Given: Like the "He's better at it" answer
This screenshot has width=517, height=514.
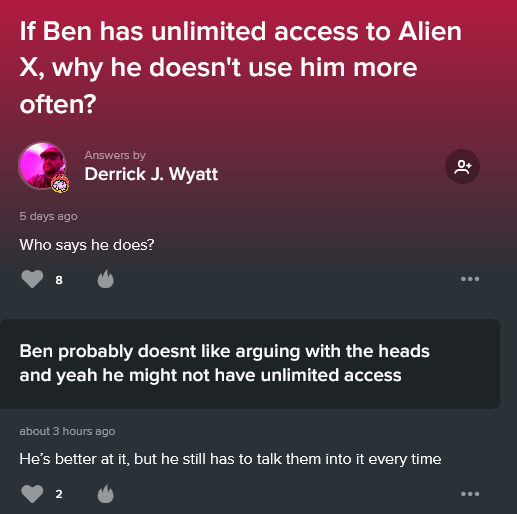Looking at the screenshot, I should point(32,494).
